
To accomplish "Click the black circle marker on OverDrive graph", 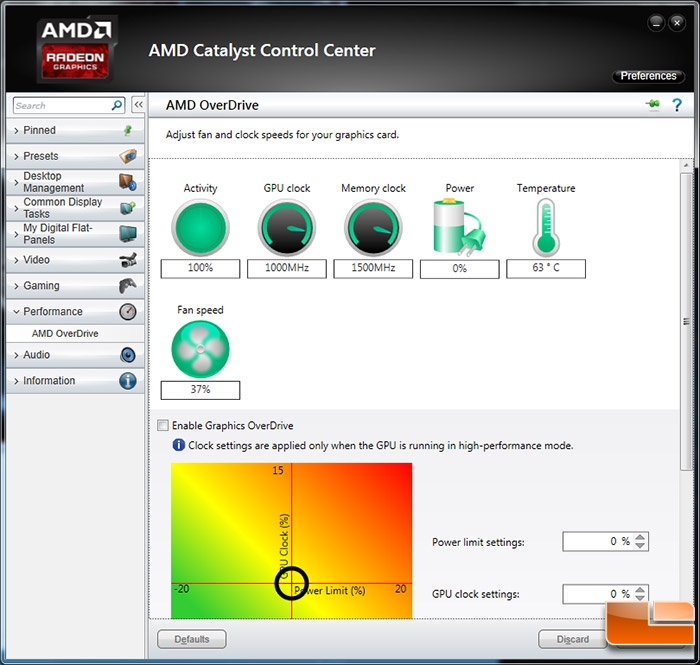I will point(292,583).
